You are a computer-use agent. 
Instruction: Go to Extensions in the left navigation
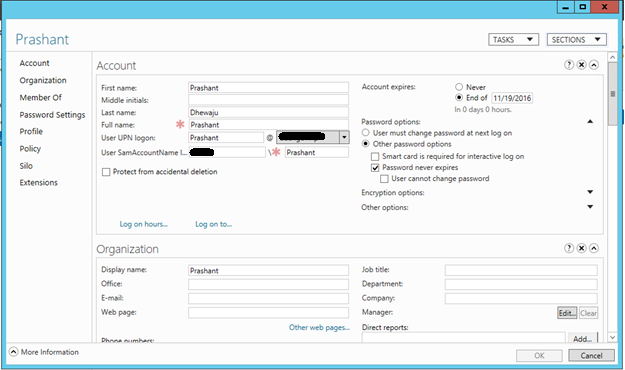[39, 182]
